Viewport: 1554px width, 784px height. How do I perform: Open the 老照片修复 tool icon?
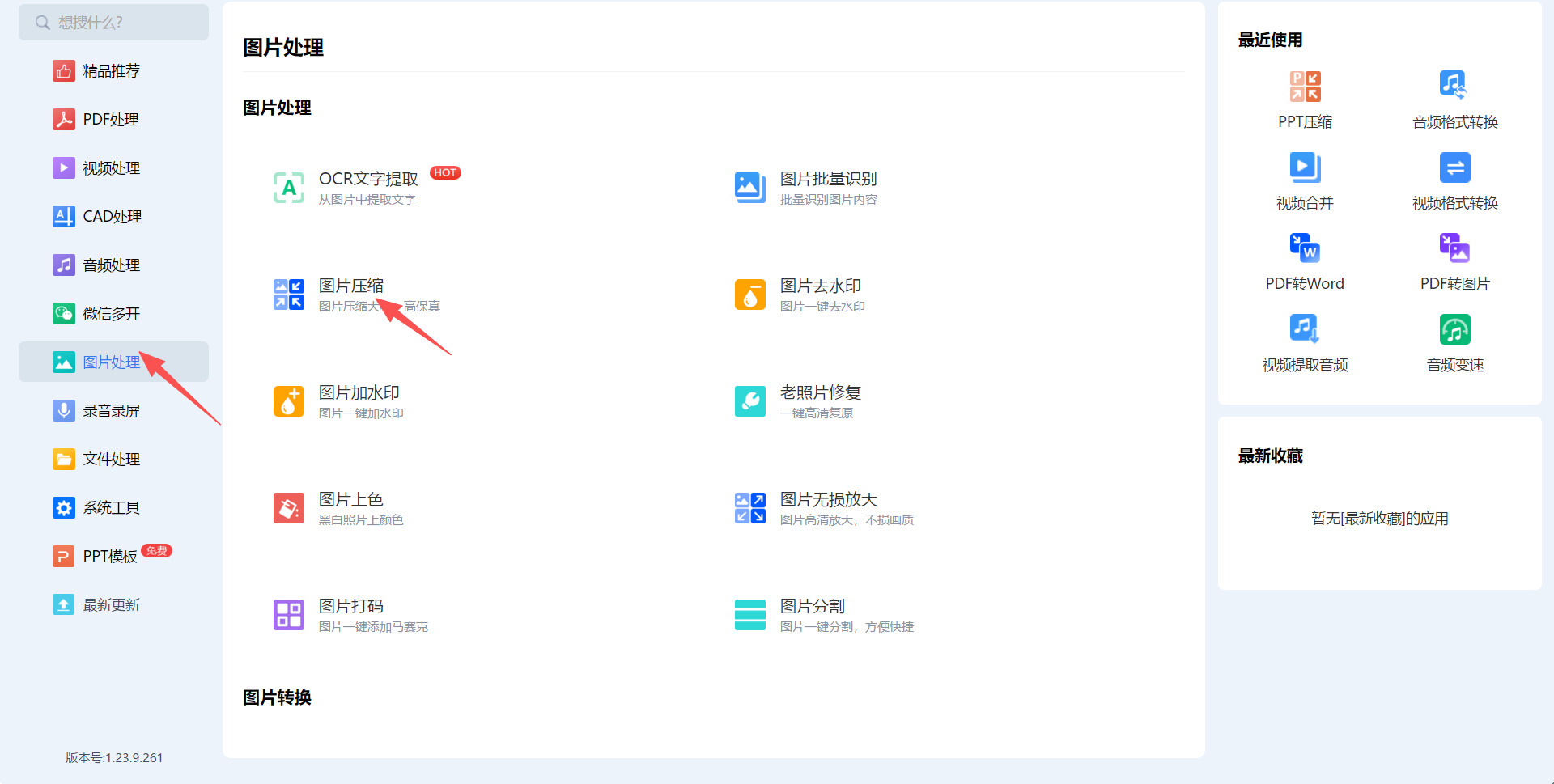(750, 401)
